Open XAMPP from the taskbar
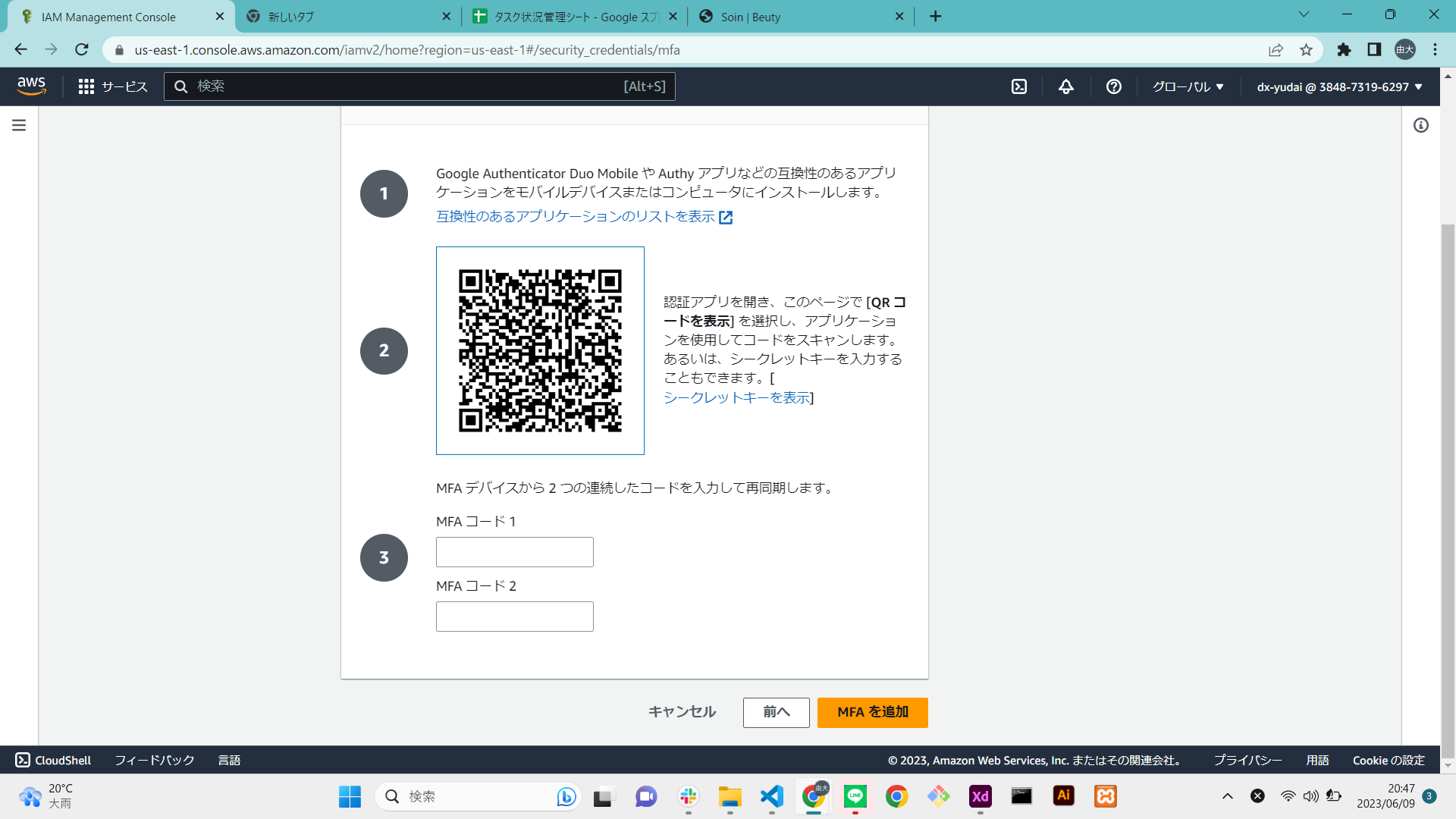Viewport: 1456px width, 819px height. click(x=1106, y=796)
